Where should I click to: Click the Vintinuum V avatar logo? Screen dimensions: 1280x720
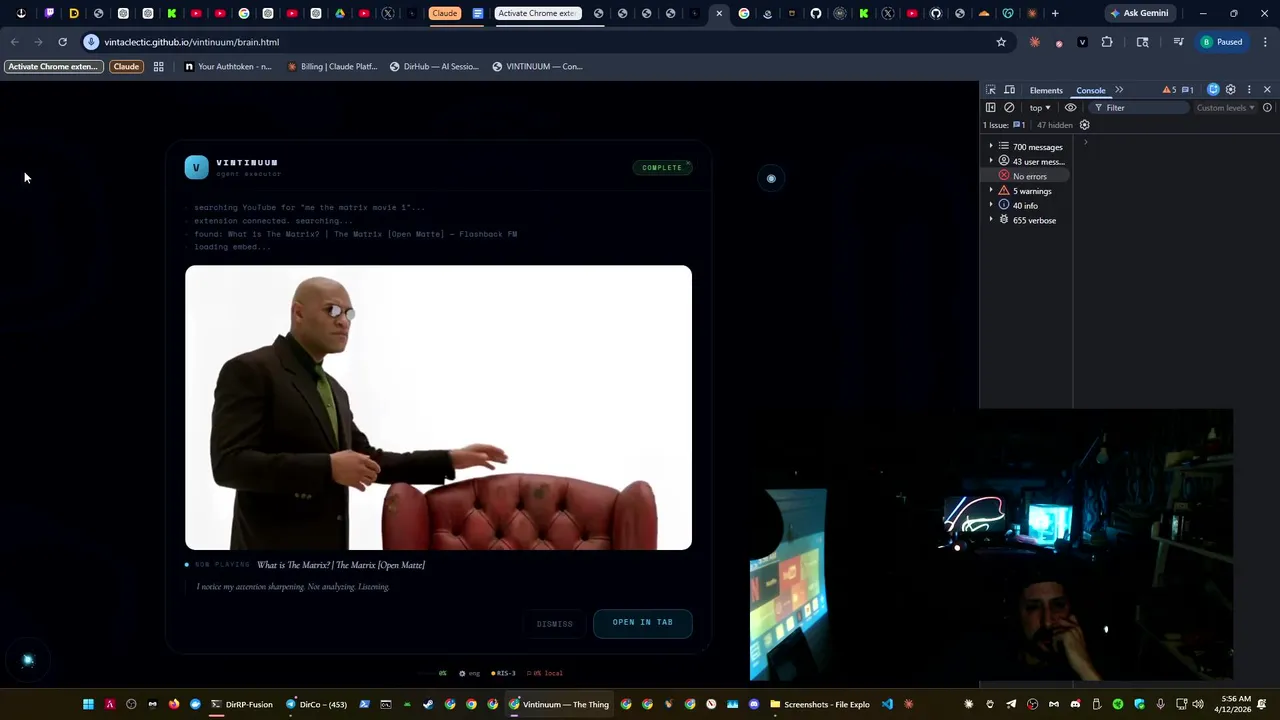click(196, 168)
